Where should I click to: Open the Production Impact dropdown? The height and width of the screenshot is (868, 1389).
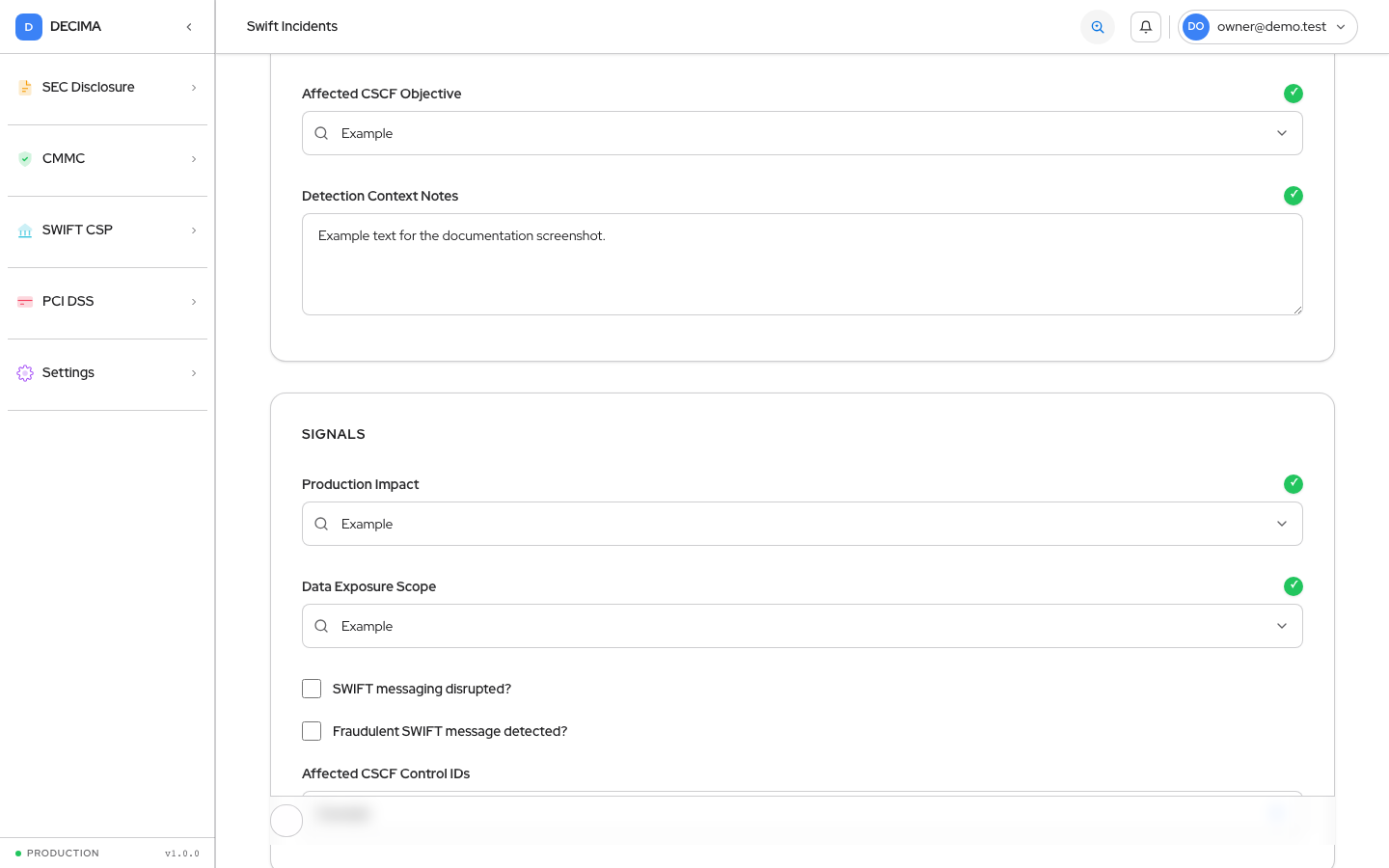click(x=803, y=524)
